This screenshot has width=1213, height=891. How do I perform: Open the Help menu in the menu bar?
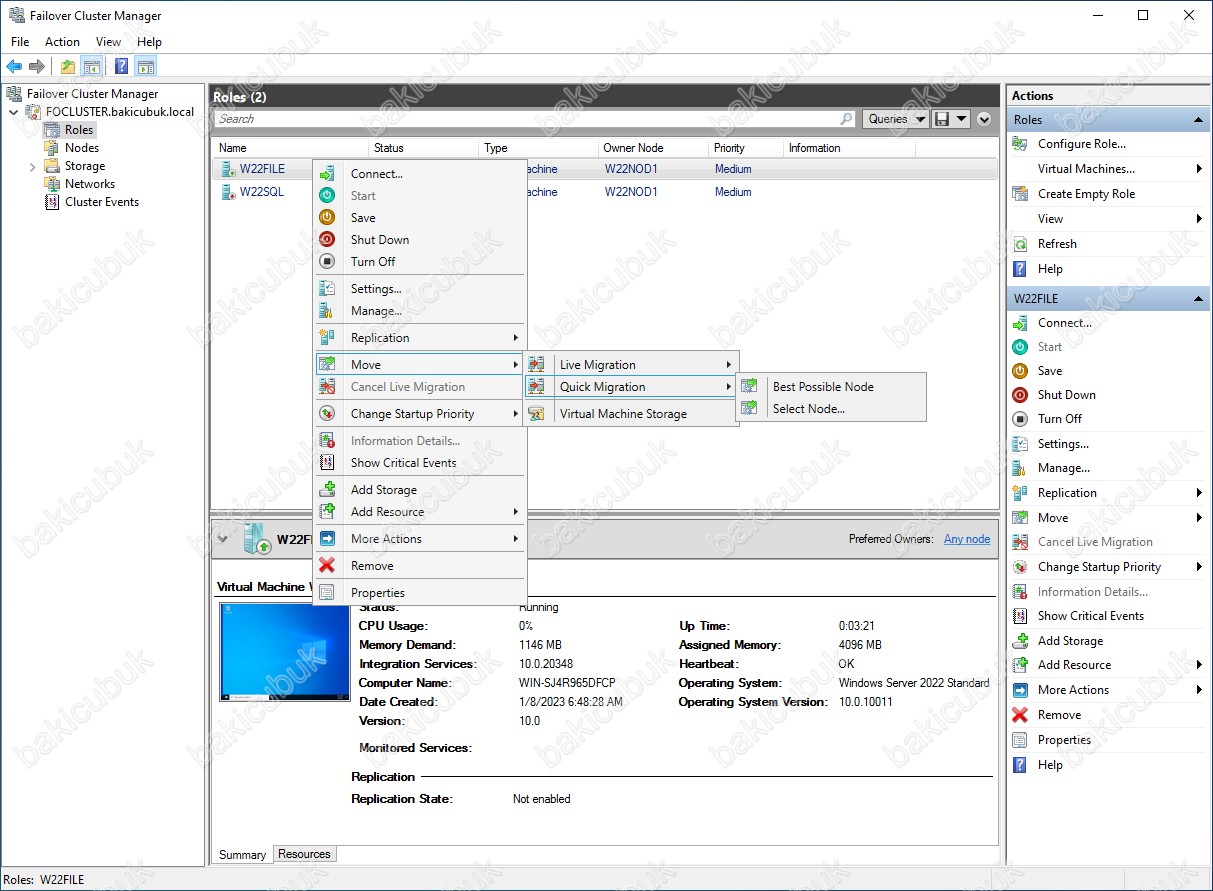149,42
